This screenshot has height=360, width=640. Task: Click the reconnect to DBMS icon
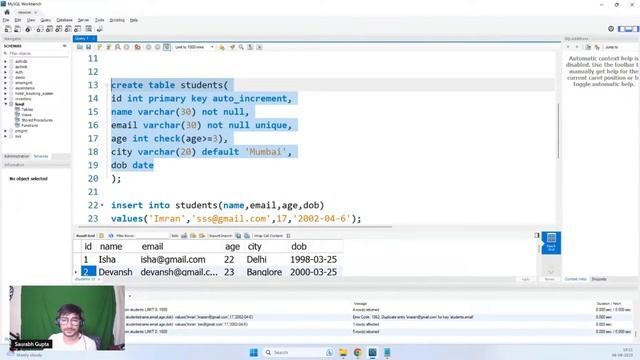[100, 29]
